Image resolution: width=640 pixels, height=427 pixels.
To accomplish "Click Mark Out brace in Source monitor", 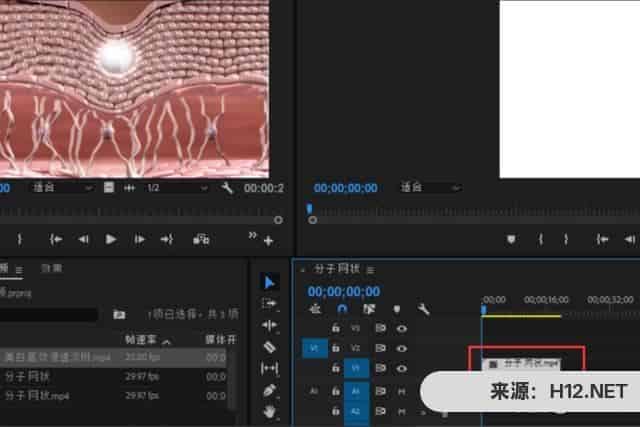I will 19,239.
